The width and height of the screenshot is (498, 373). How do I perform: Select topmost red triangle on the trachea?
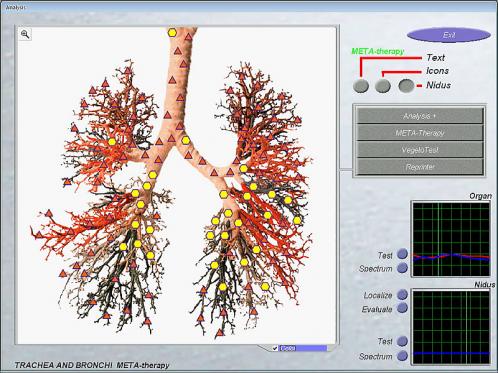[188, 37]
